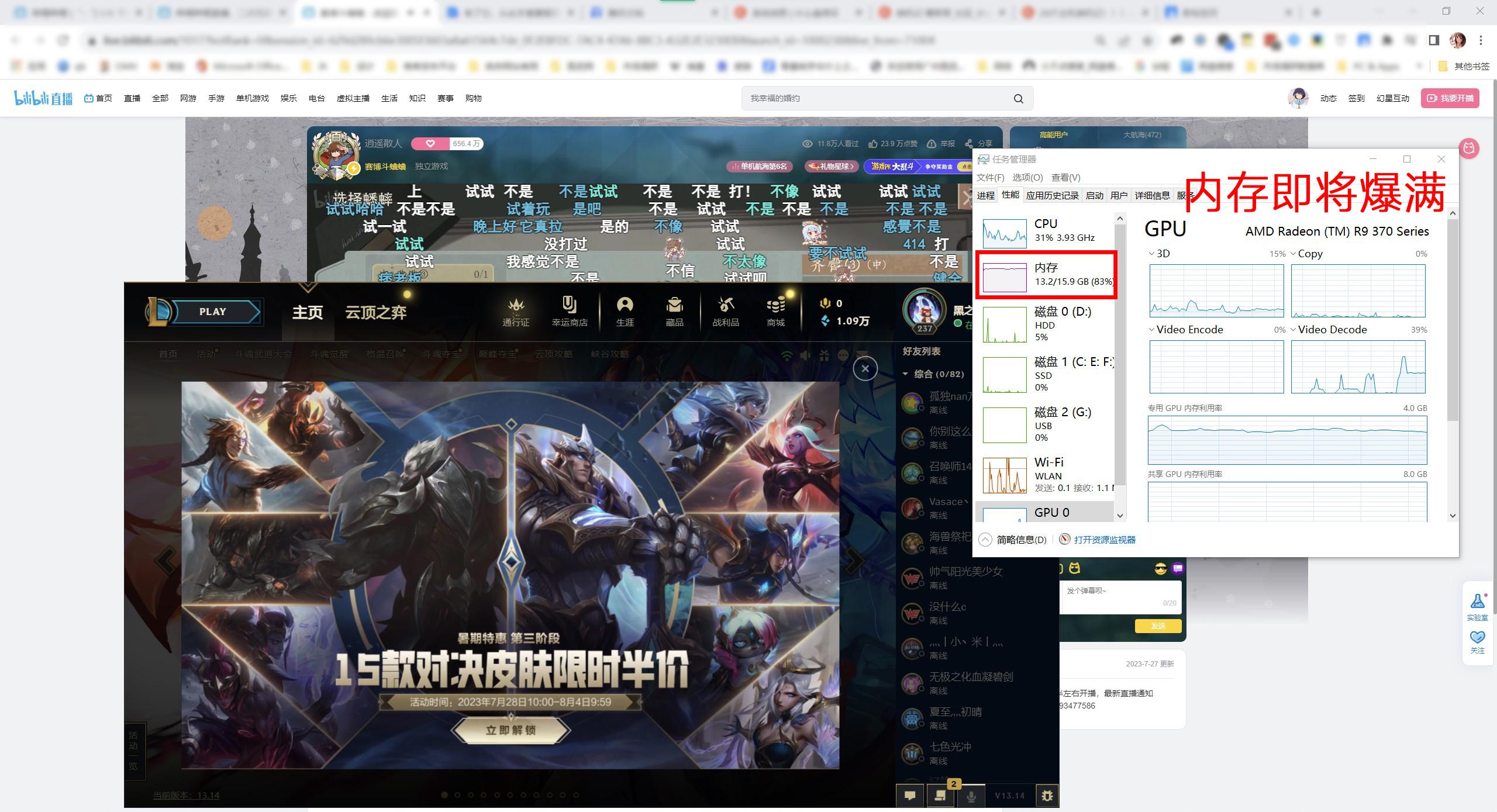Click 单机游戏 in bilibili nav
The width and height of the screenshot is (1497, 812).
pyautogui.click(x=253, y=98)
